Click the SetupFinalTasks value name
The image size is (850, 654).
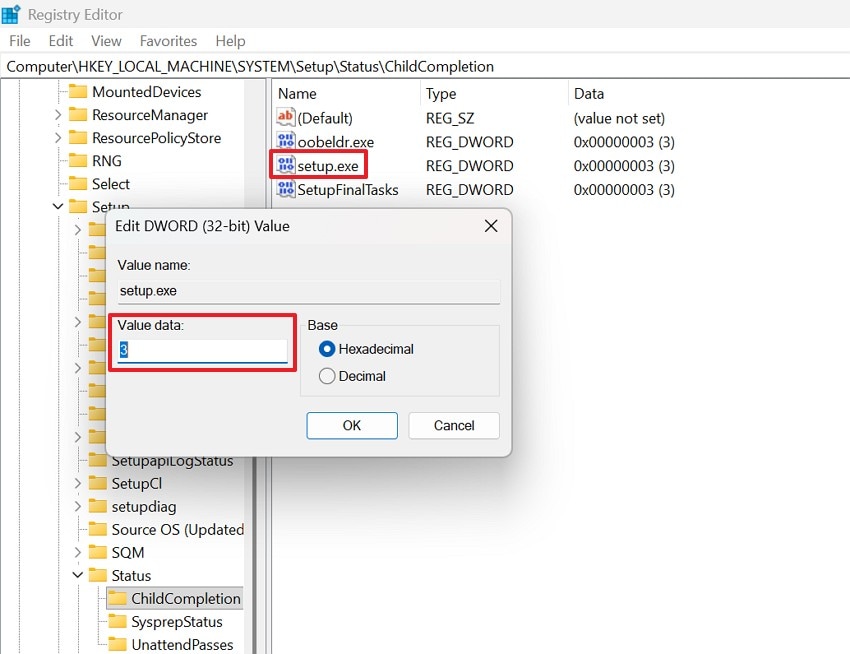pyautogui.click(x=347, y=189)
